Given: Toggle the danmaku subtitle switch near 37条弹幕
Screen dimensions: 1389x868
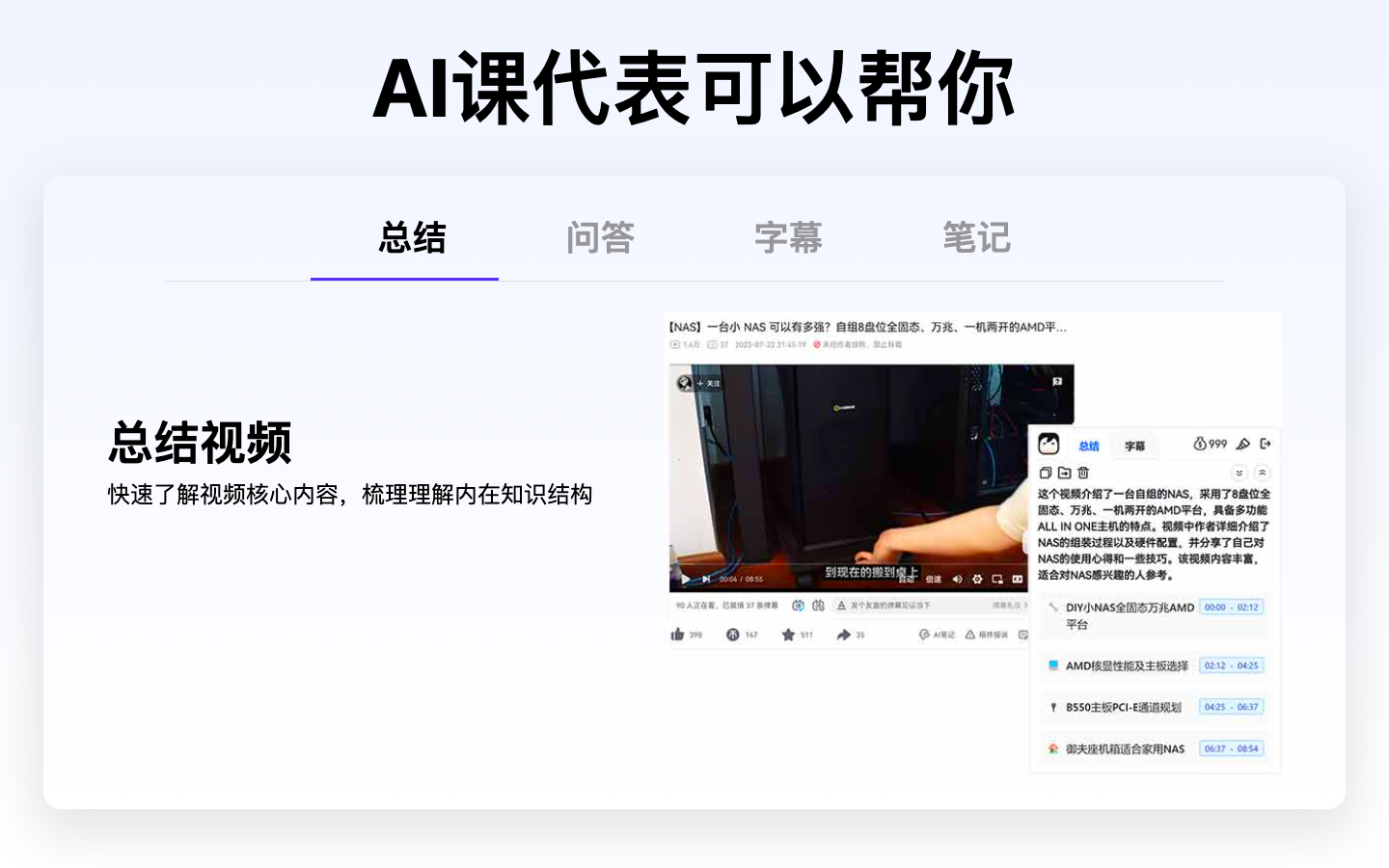Looking at the screenshot, I should coord(798,605).
